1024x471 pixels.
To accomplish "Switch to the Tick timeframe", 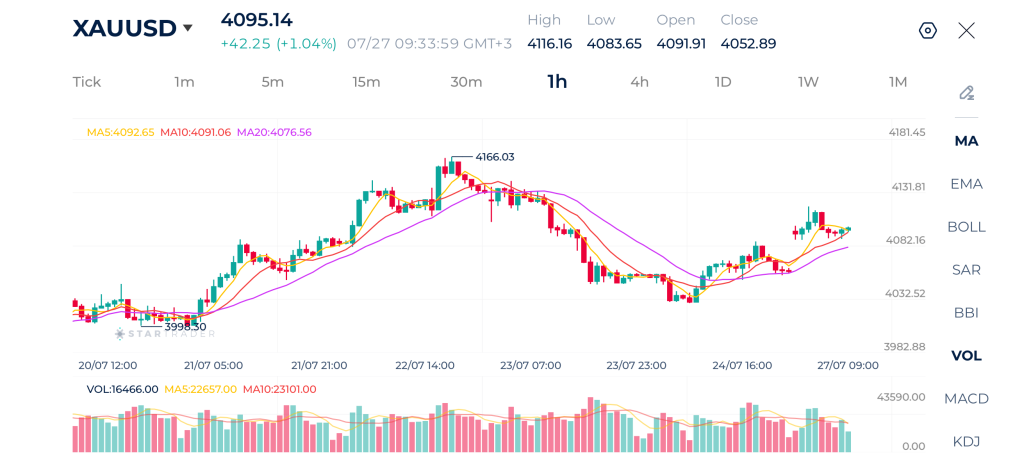I will (87, 82).
